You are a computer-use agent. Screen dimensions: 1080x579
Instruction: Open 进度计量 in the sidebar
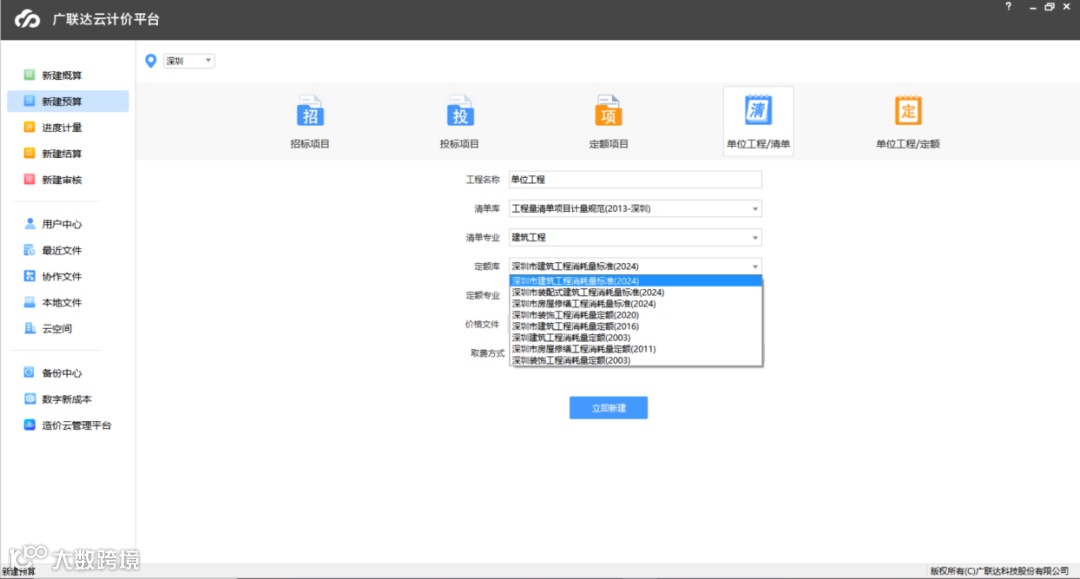click(61, 127)
